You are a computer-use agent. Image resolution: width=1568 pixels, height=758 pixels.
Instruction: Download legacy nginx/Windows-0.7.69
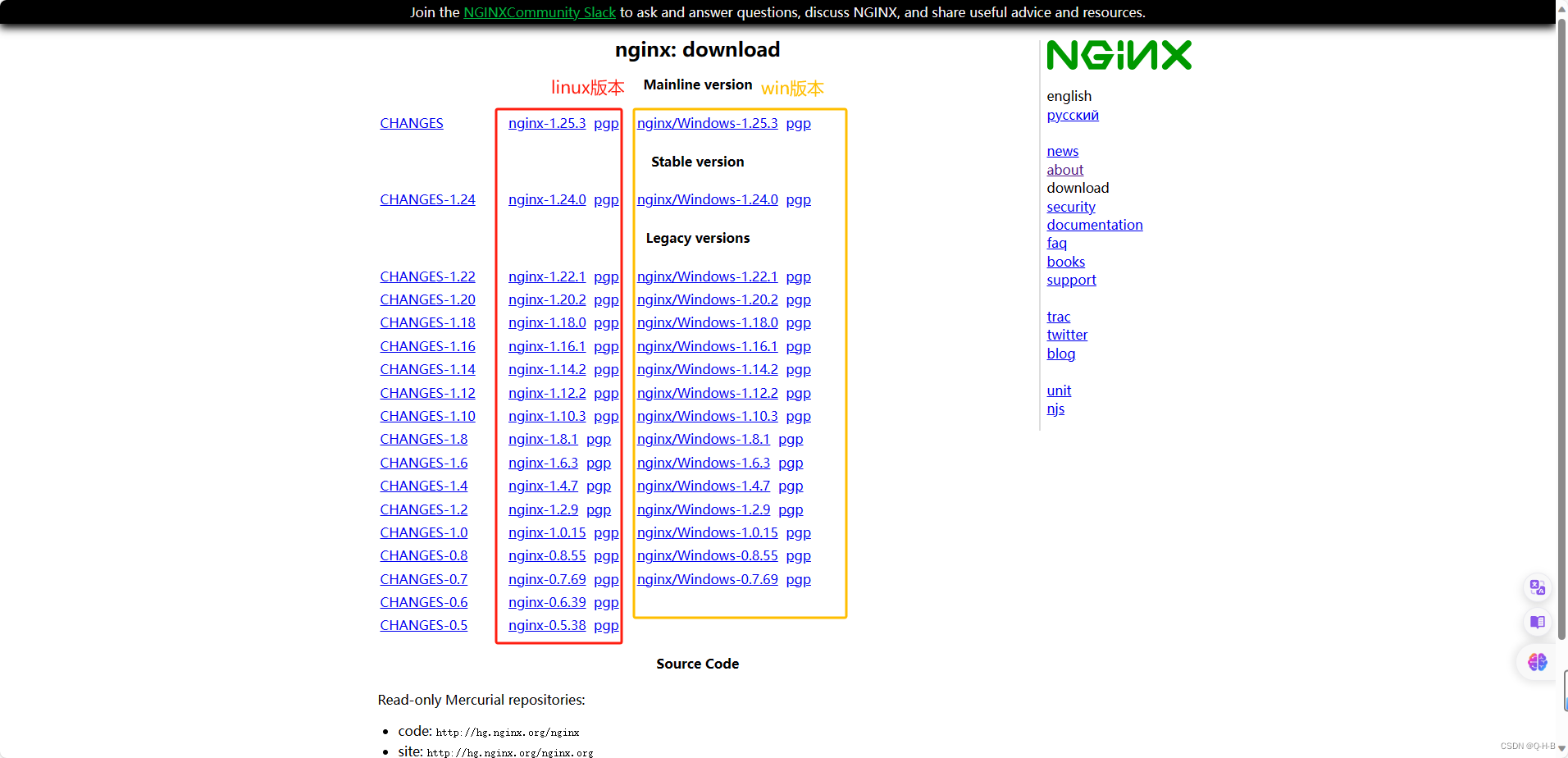click(x=707, y=579)
